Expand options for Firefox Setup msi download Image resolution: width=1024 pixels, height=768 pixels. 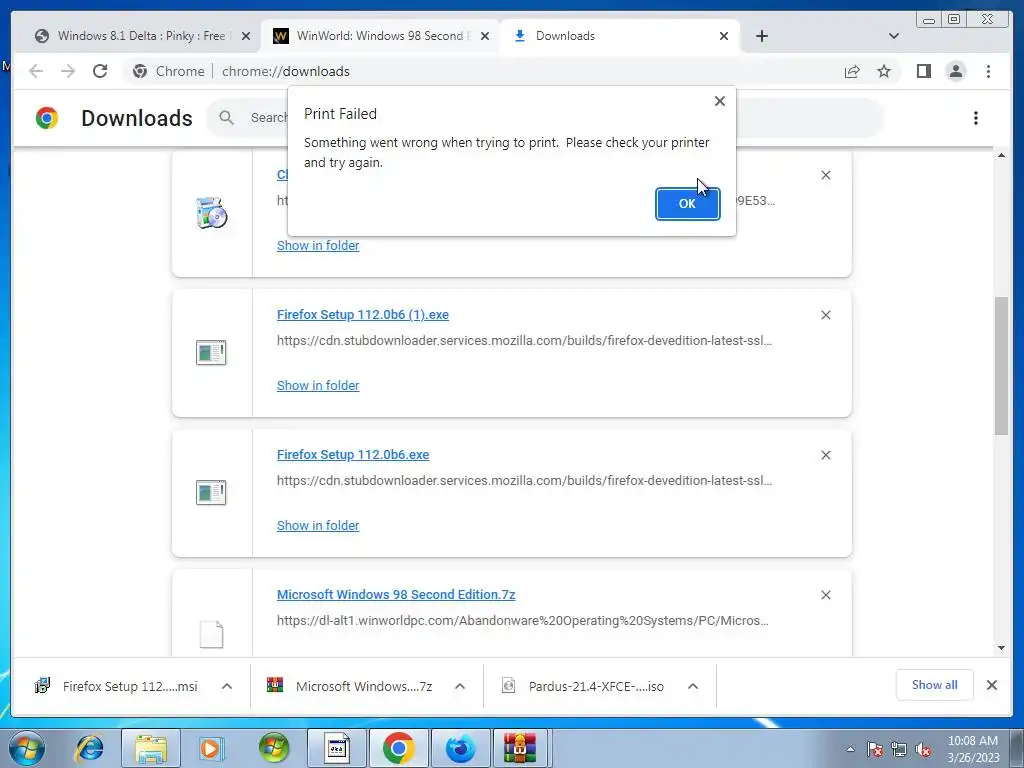[227, 686]
